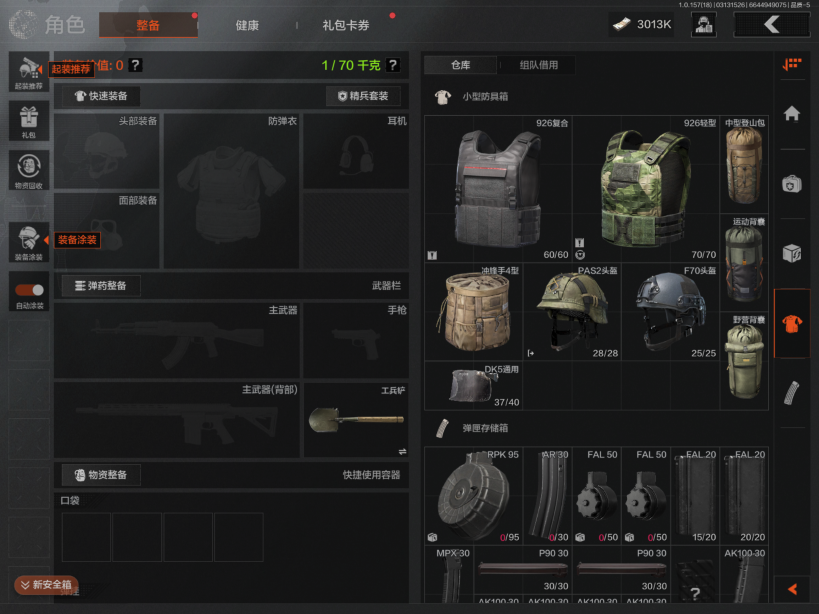Viewport: 819px width, 614px height.
Task: Open the 物资回收 recycle icon
Action: click(29, 170)
